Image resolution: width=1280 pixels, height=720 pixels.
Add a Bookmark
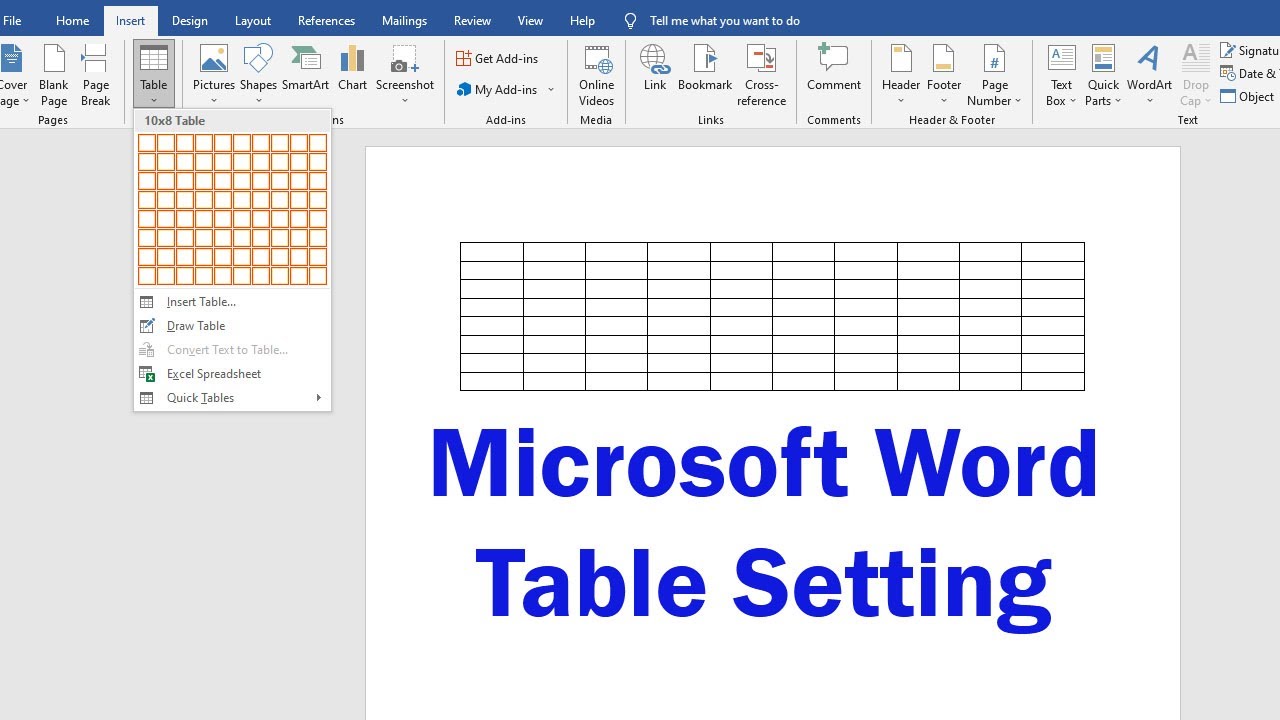coord(705,68)
